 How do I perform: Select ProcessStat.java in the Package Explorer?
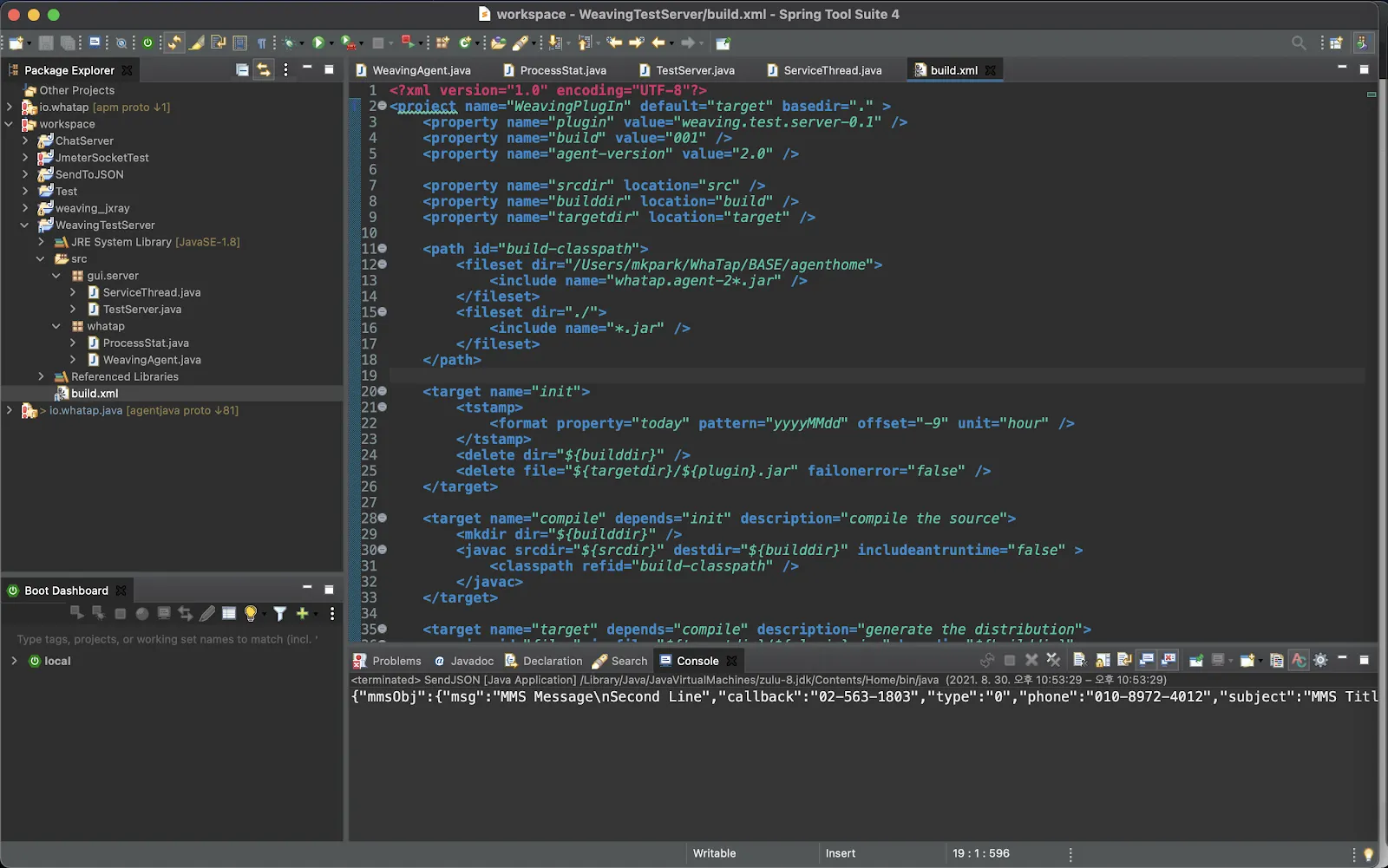point(146,343)
